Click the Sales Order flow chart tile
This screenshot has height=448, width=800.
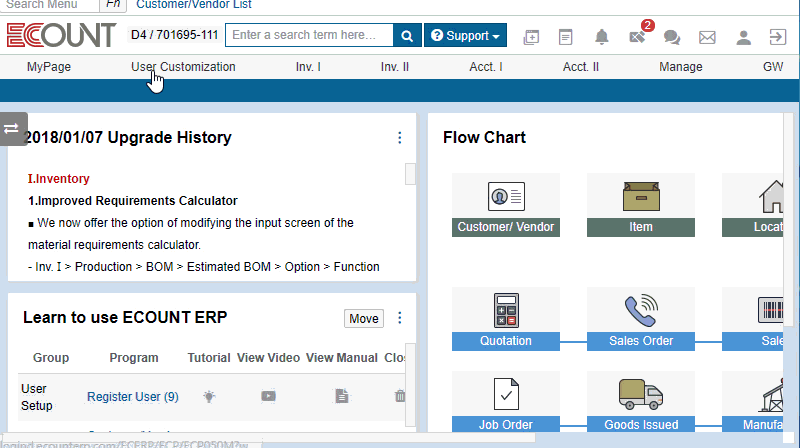pyautogui.click(x=641, y=319)
